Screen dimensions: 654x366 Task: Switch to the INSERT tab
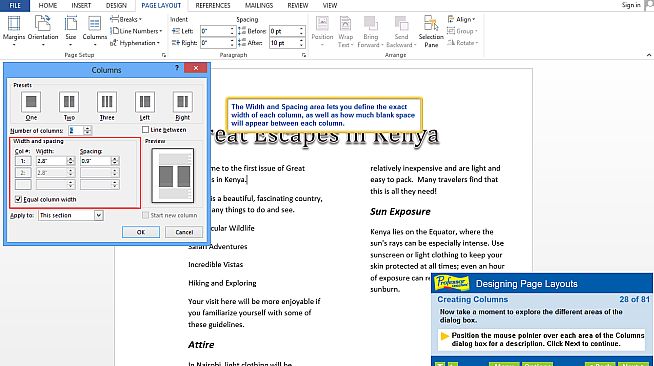(x=81, y=5)
